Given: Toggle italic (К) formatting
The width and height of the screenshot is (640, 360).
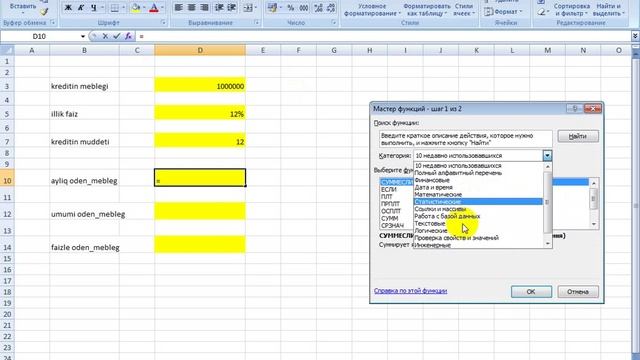Looking at the screenshot, I should (81, 8).
